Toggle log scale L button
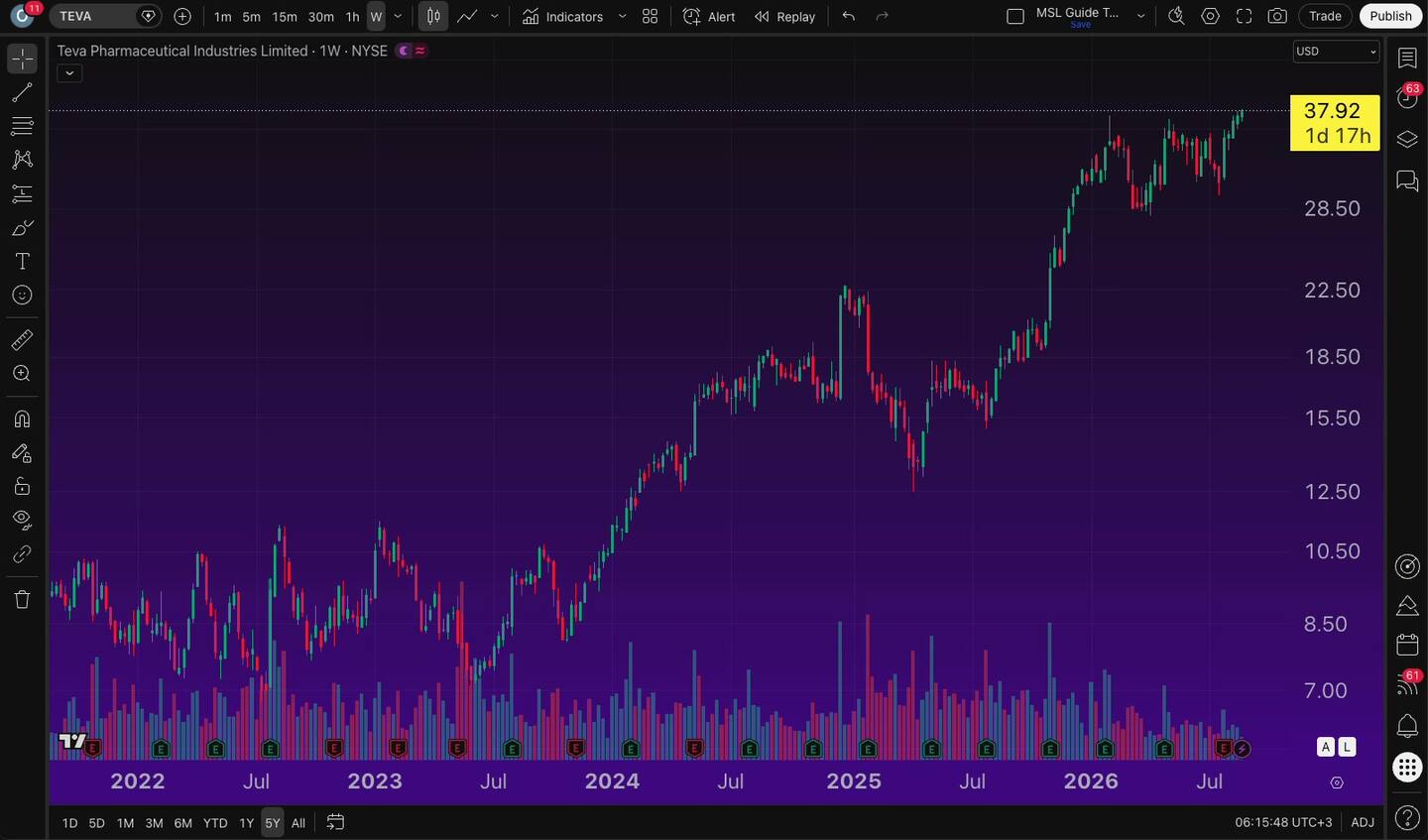Image resolution: width=1428 pixels, height=840 pixels. pyautogui.click(x=1347, y=747)
